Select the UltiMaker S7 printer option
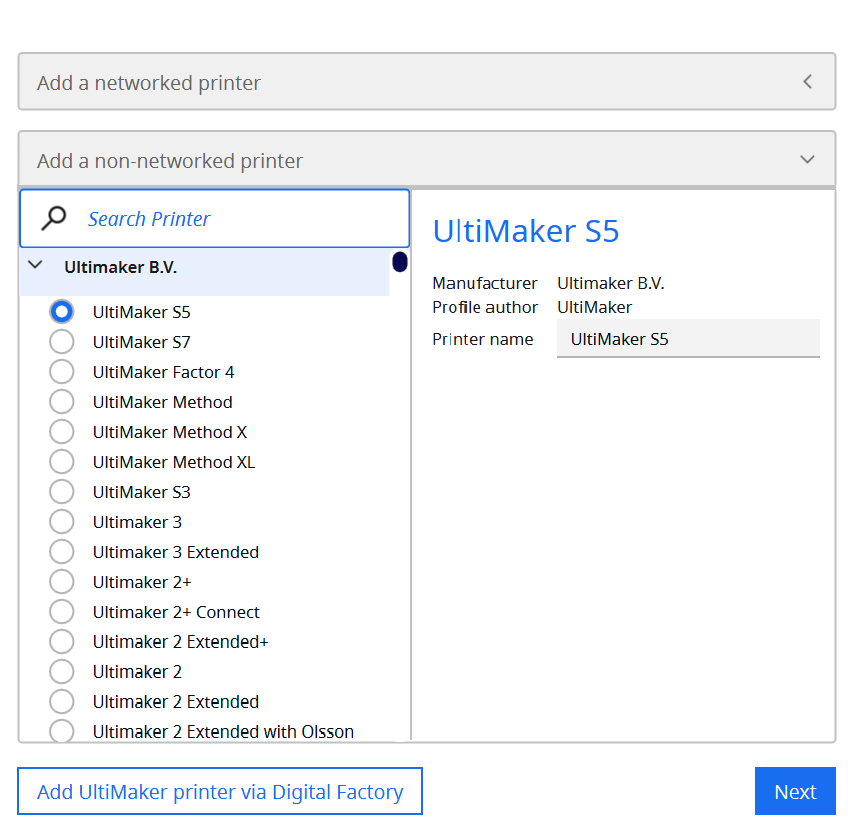The width and height of the screenshot is (857, 831). tap(62, 342)
